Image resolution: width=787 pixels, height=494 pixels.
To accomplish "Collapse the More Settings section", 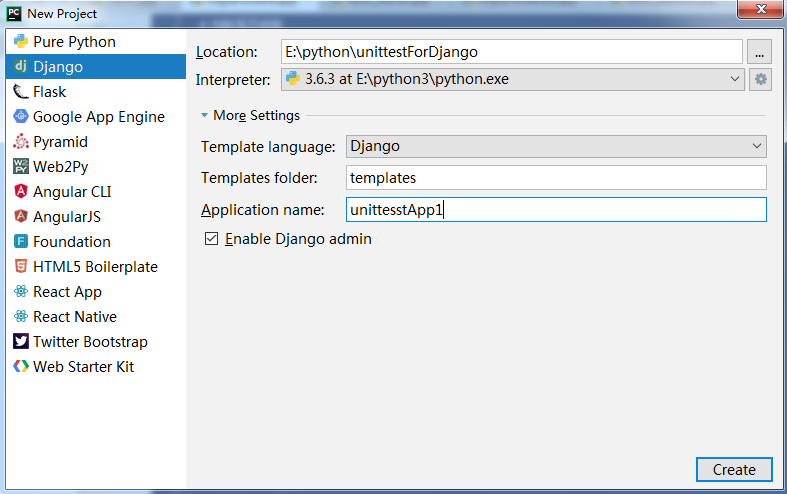I will tap(204, 115).
